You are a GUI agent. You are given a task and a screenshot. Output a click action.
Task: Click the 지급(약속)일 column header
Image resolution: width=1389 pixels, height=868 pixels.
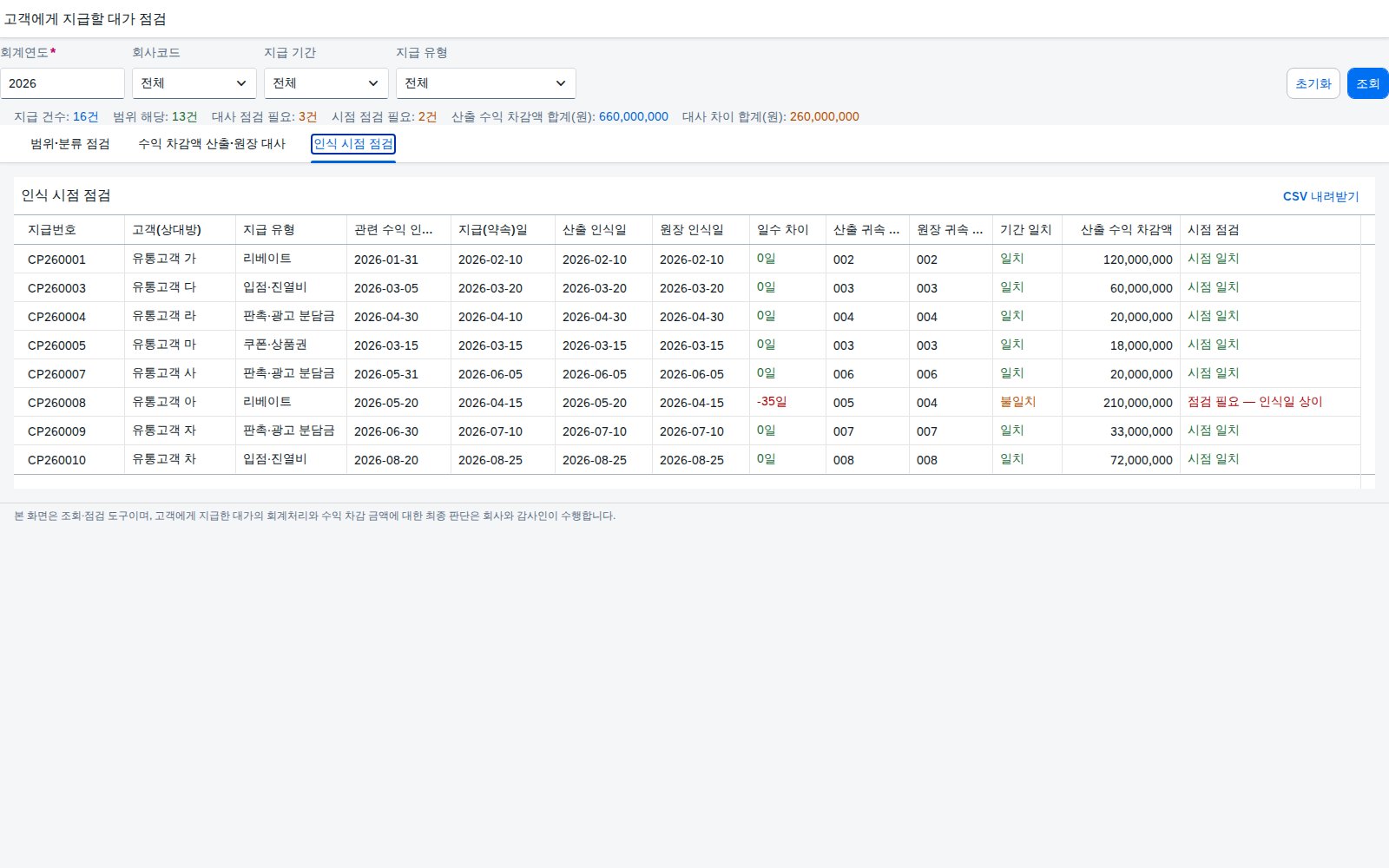504,230
